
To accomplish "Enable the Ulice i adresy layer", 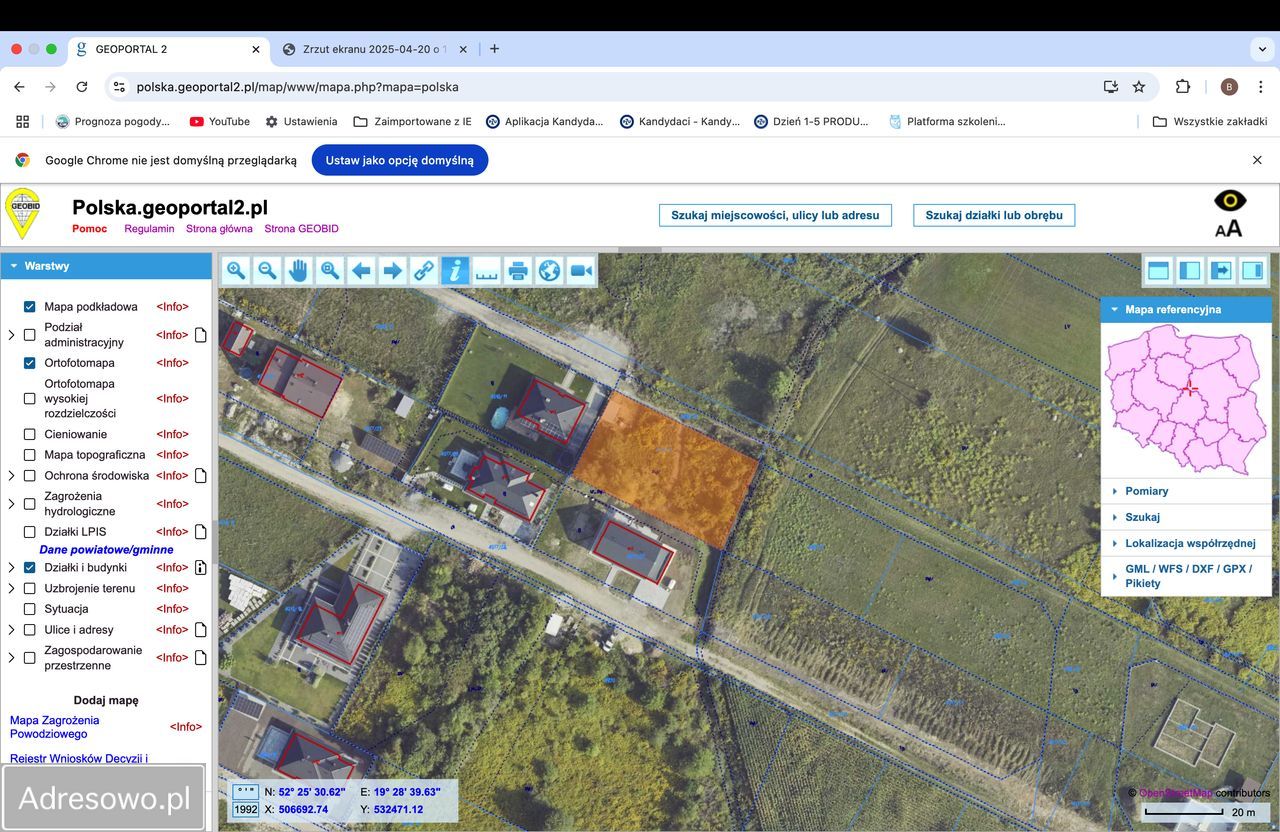I will tap(29, 630).
